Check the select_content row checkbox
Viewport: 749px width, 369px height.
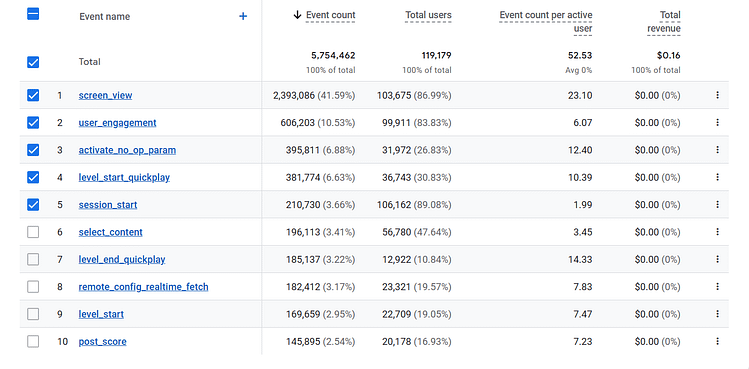pyautogui.click(x=33, y=232)
